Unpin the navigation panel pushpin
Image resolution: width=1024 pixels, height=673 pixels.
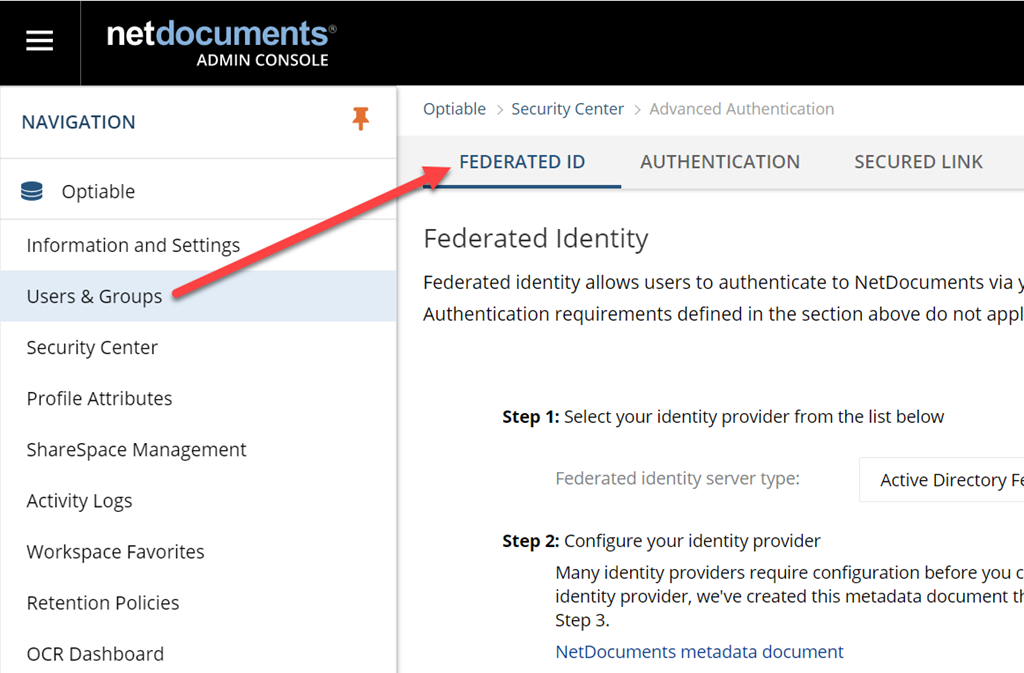[x=360, y=119]
